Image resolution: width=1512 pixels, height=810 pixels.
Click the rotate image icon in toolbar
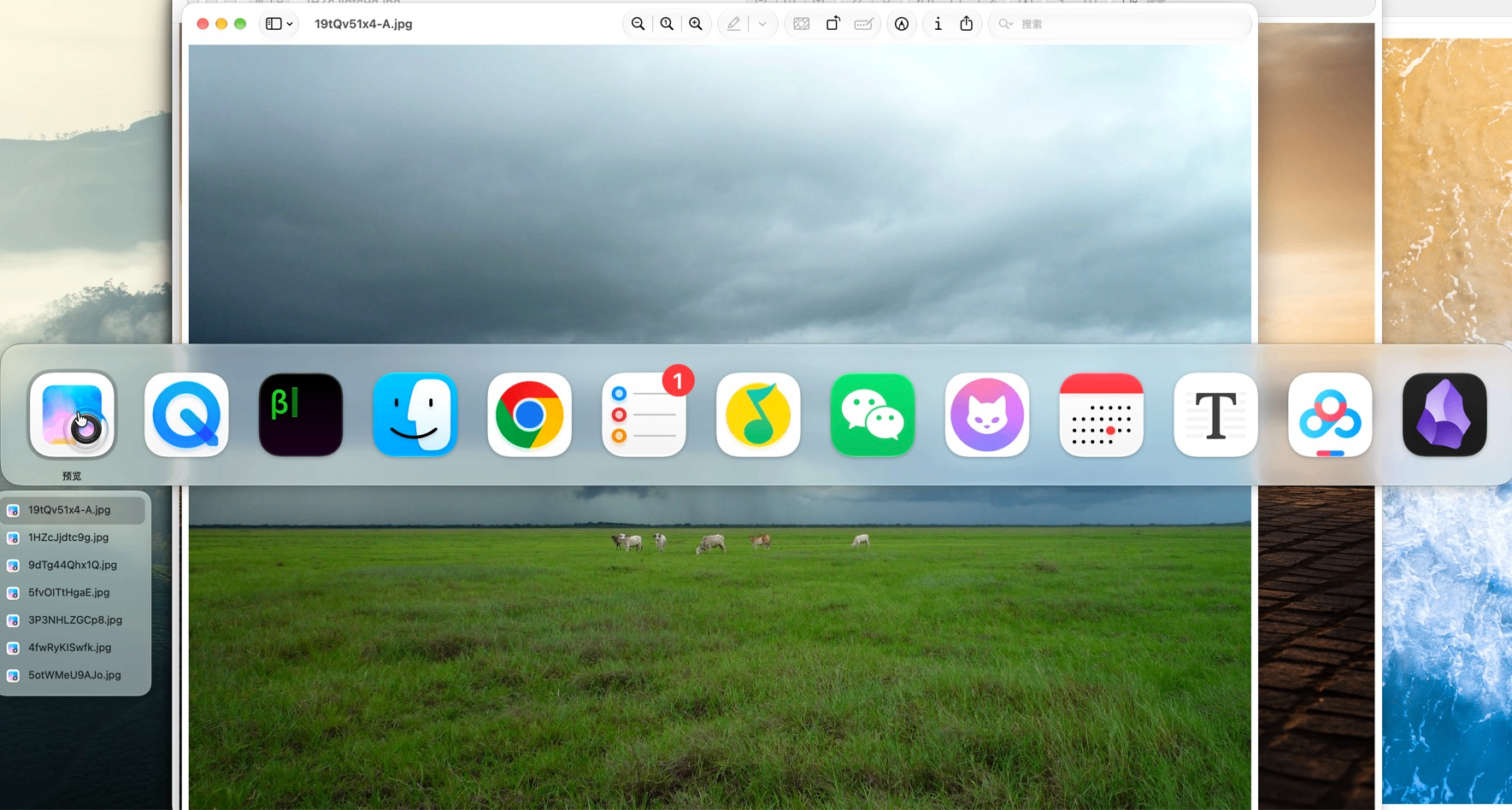[x=832, y=24]
